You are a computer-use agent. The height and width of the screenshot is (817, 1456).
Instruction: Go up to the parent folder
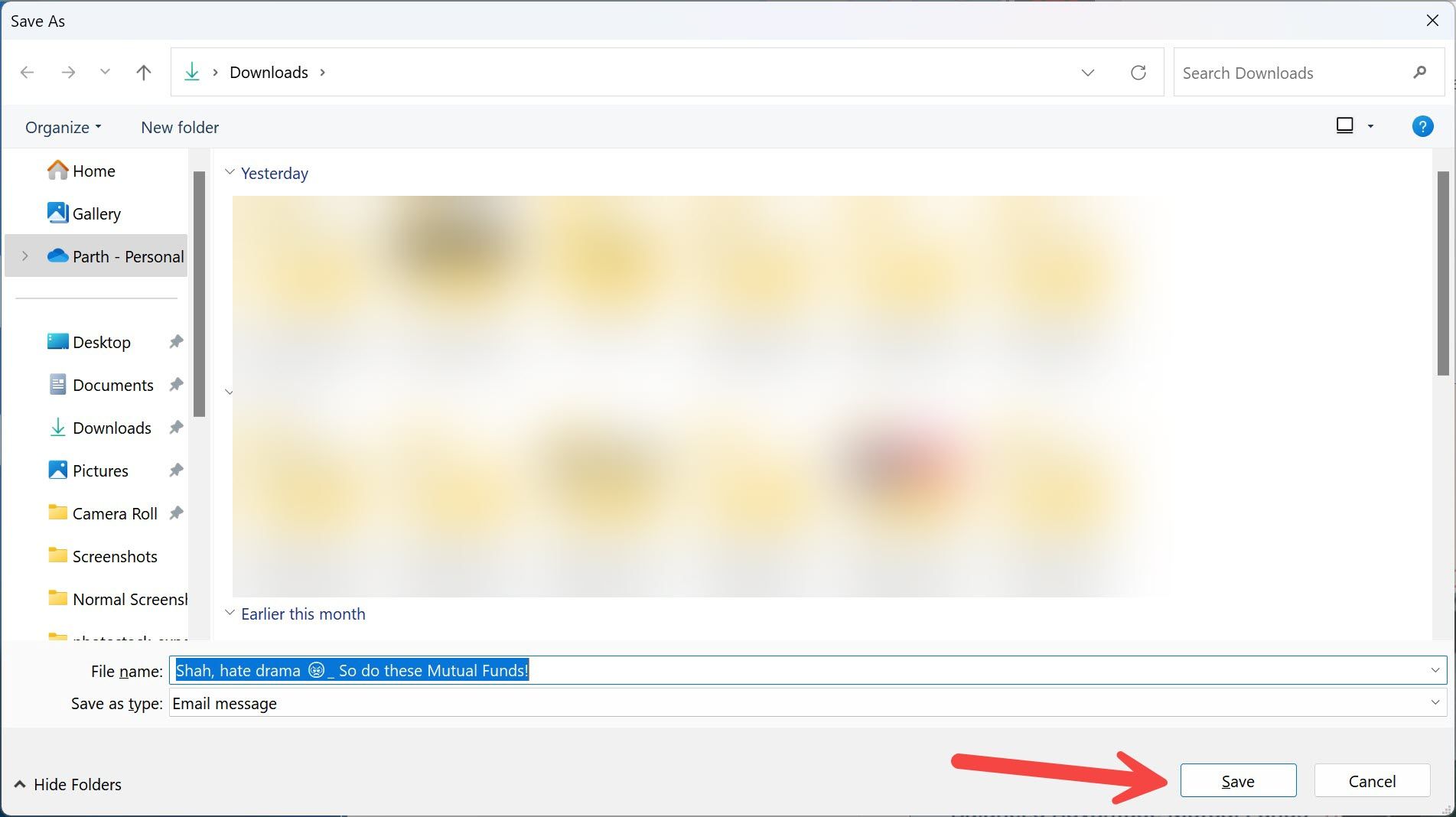pos(144,72)
